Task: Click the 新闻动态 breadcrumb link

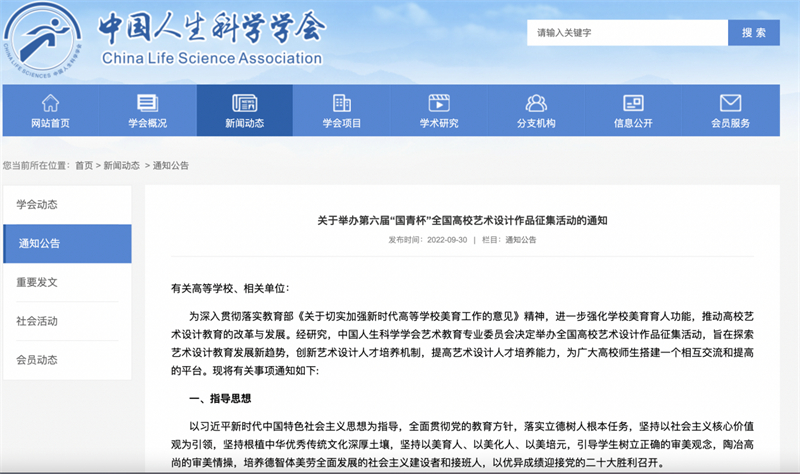Action: pos(122,165)
